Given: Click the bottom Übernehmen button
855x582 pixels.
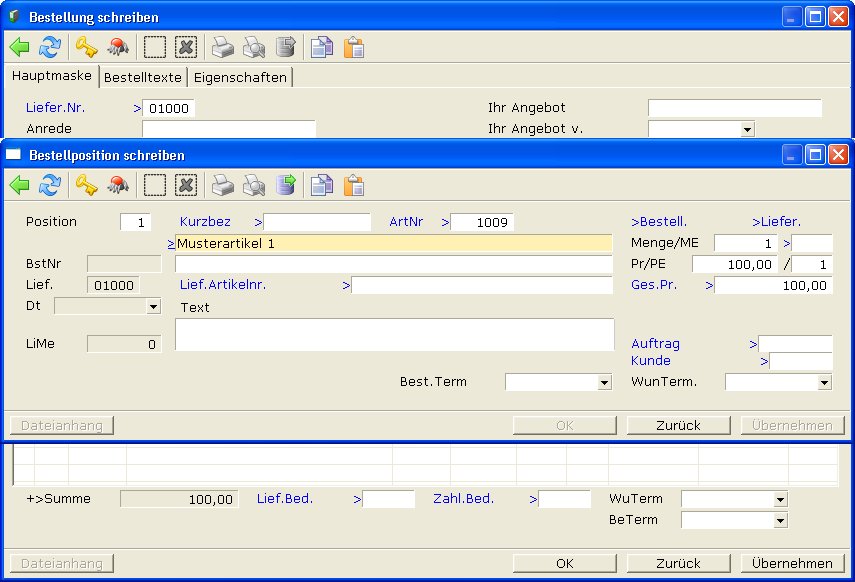Looking at the screenshot, I should tap(794, 563).
